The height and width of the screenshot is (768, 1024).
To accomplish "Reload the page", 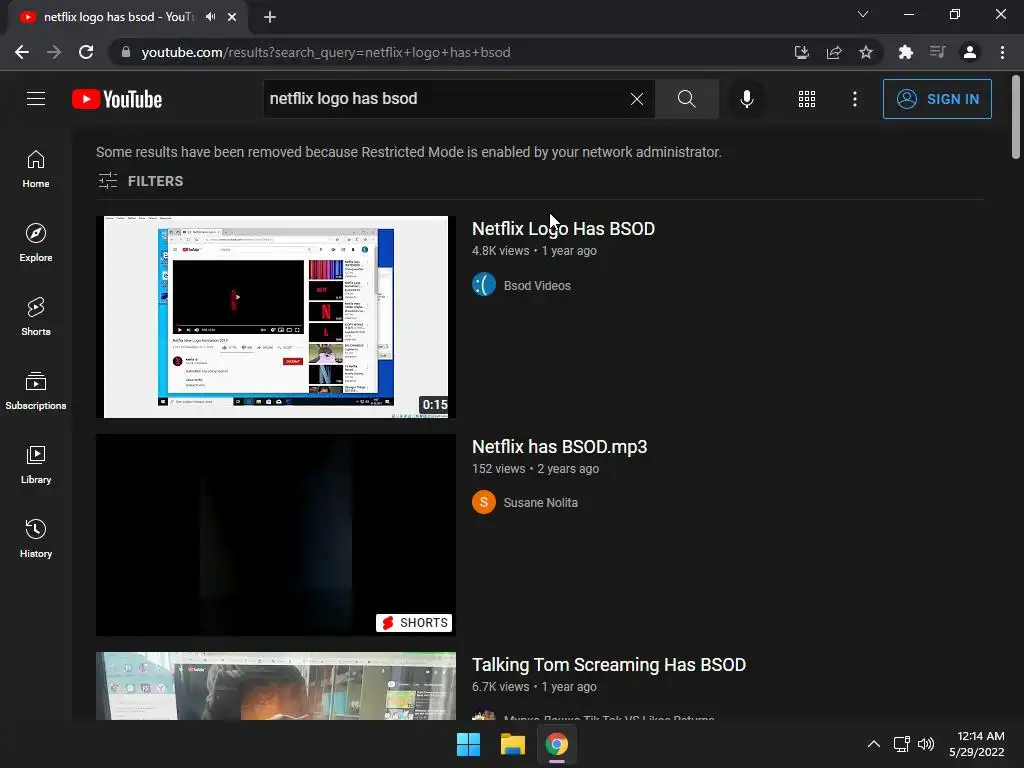I will pyautogui.click(x=86, y=52).
